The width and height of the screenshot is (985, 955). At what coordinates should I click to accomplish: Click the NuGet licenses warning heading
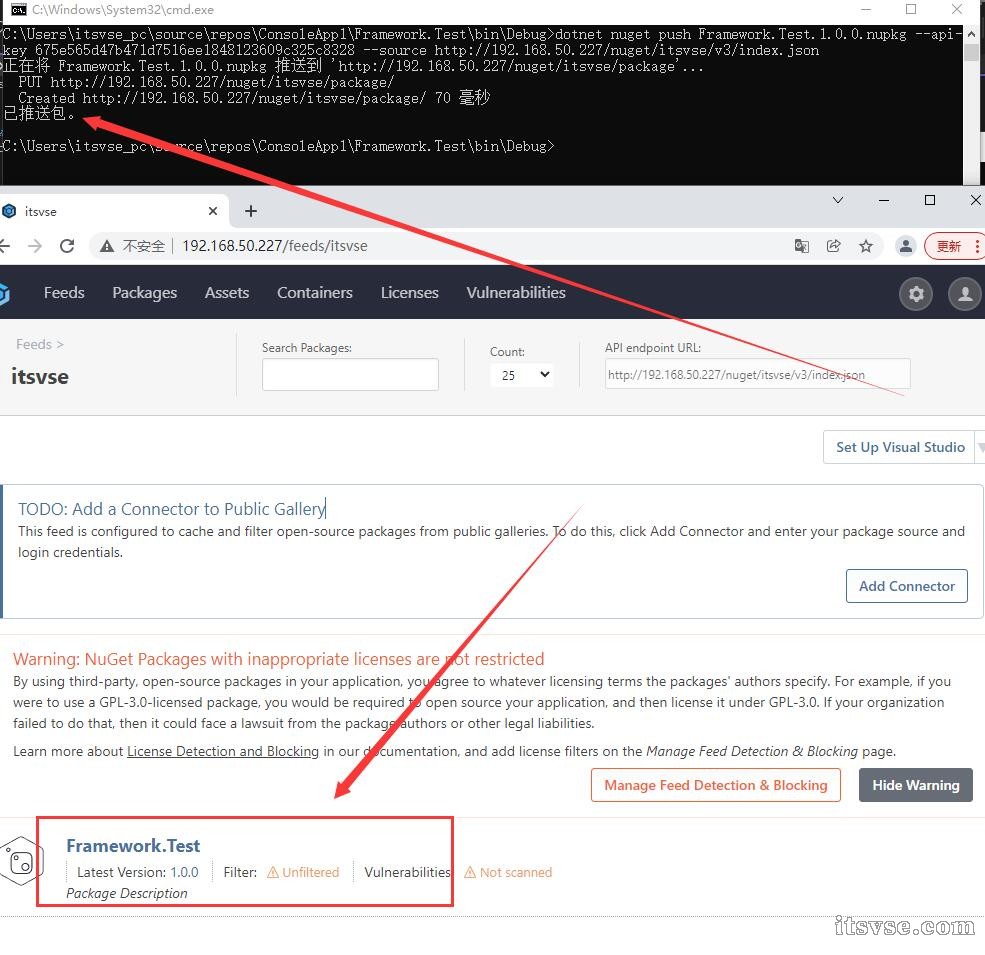click(278, 659)
